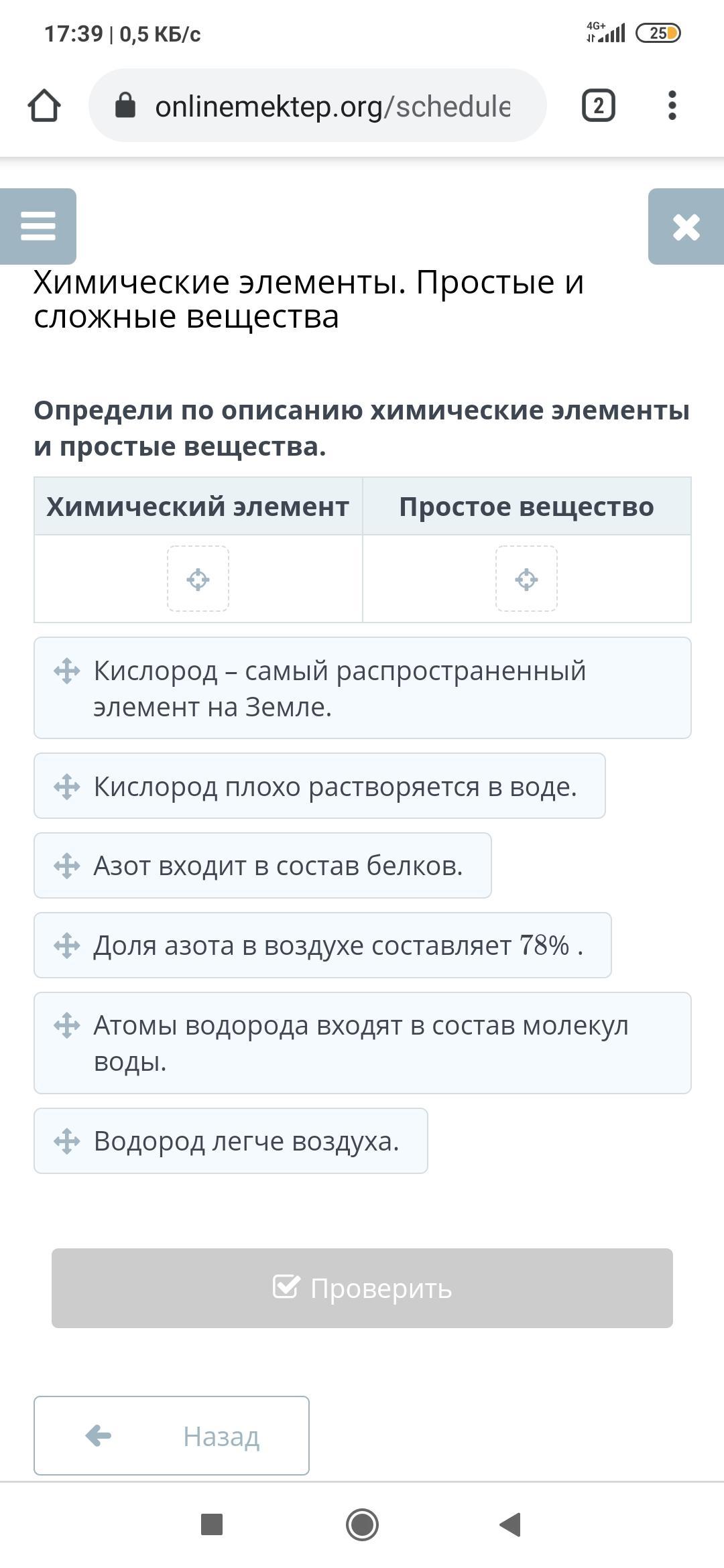Screen dimensions: 724x1568
Task: Select the 'Водород легче воздуха.' answer text
Action: click(x=247, y=1141)
